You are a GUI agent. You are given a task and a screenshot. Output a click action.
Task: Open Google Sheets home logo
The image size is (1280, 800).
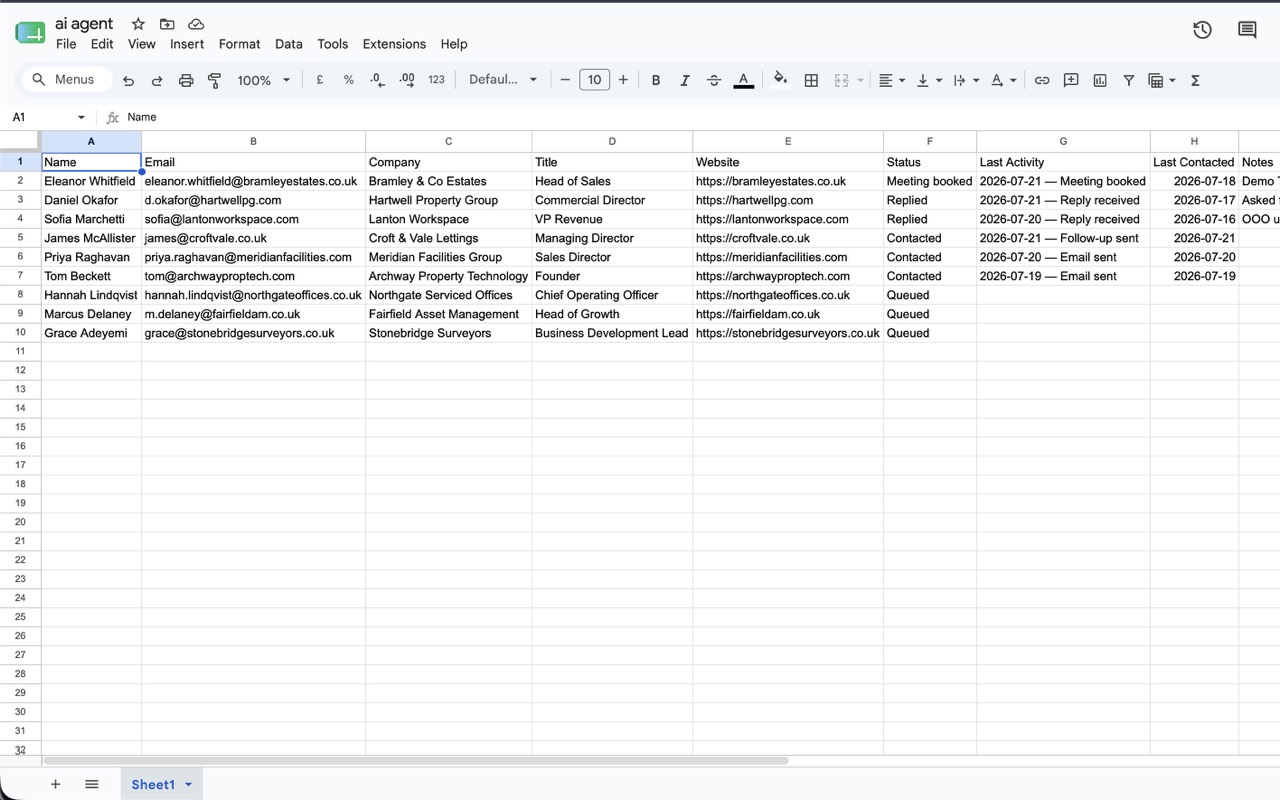pos(30,33)
